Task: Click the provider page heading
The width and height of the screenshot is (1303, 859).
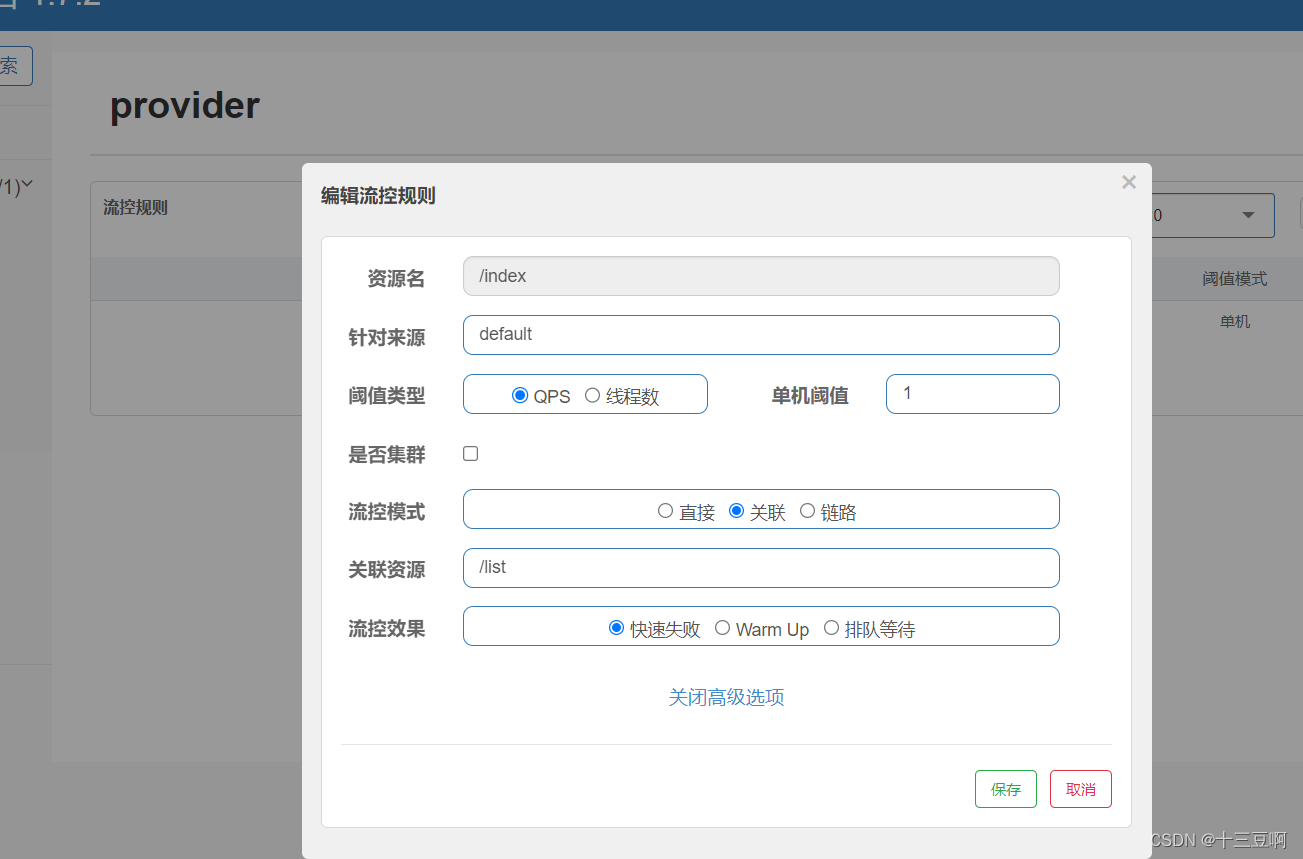Action: tap(185, 105)
